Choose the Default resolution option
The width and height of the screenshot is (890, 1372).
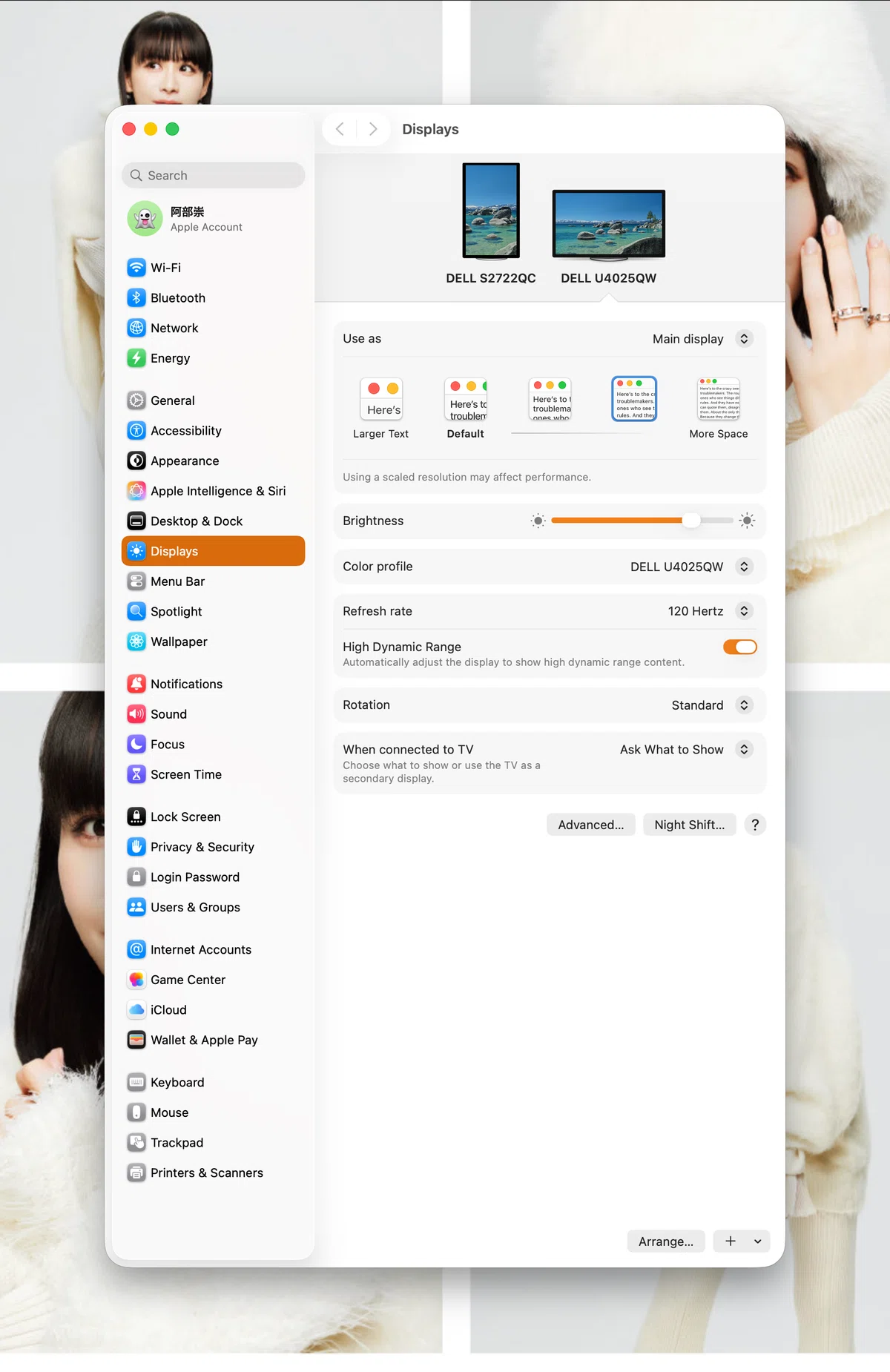coord(466,408)
